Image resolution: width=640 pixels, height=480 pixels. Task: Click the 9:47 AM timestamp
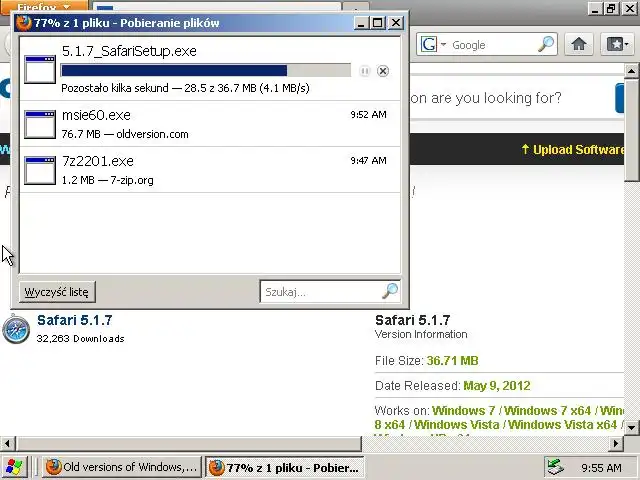click(368, 161)
